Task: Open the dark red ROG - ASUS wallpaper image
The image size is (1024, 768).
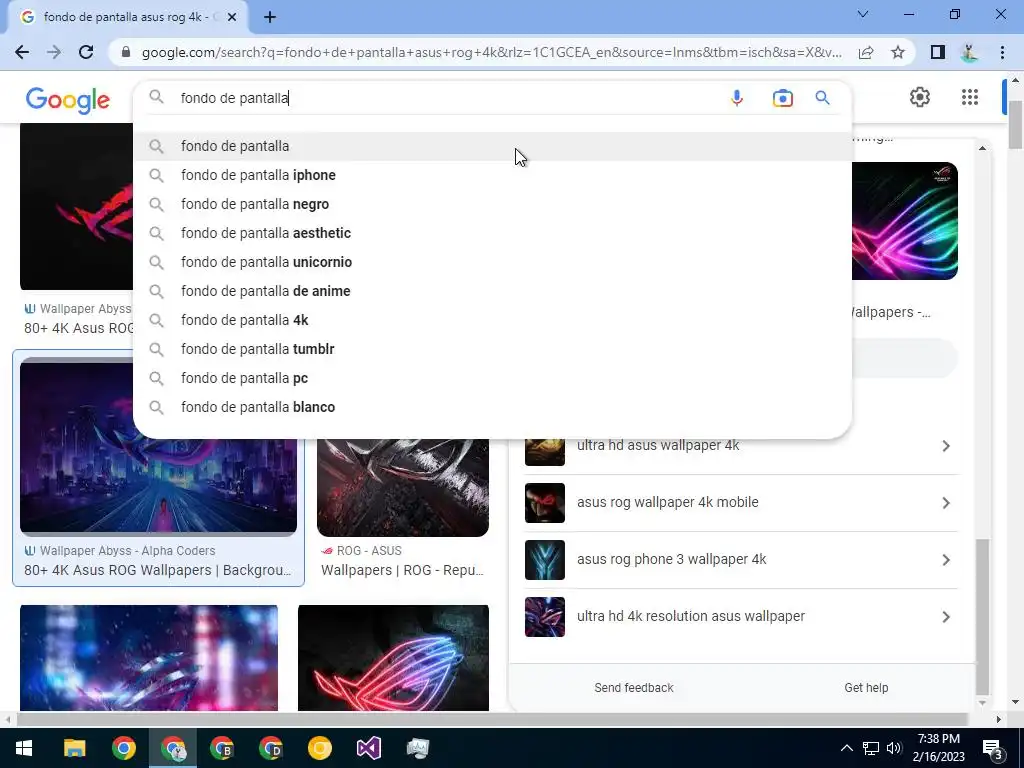Action: point(402,487)
